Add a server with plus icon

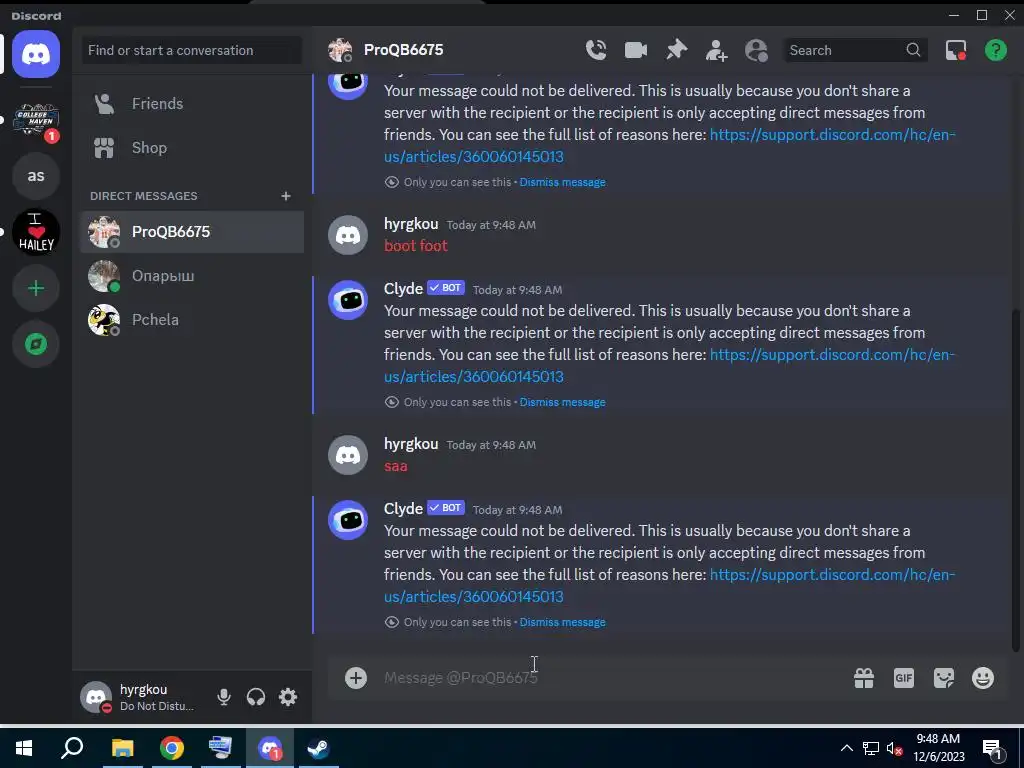pos(36,288)
